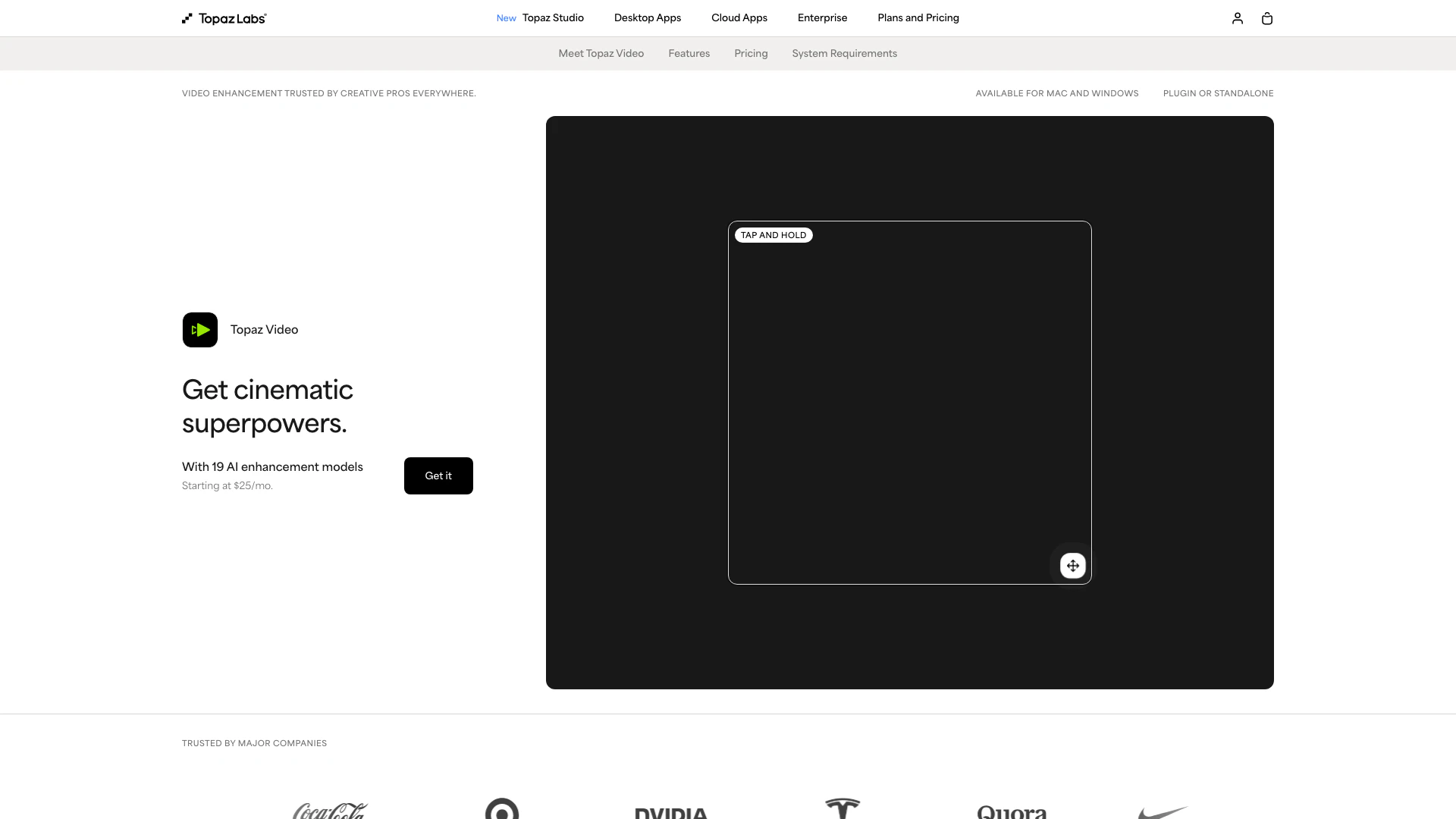The width and height of the screenshot is (1456, 819).
Task: Open the account profile icon
Action: coord(1238,17)
